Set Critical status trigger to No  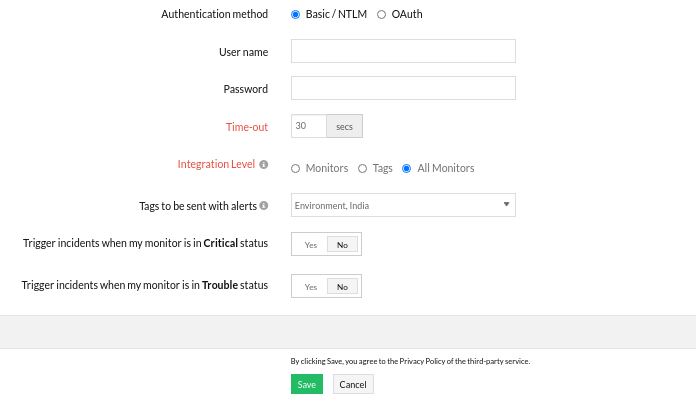(x=342, y=245)
